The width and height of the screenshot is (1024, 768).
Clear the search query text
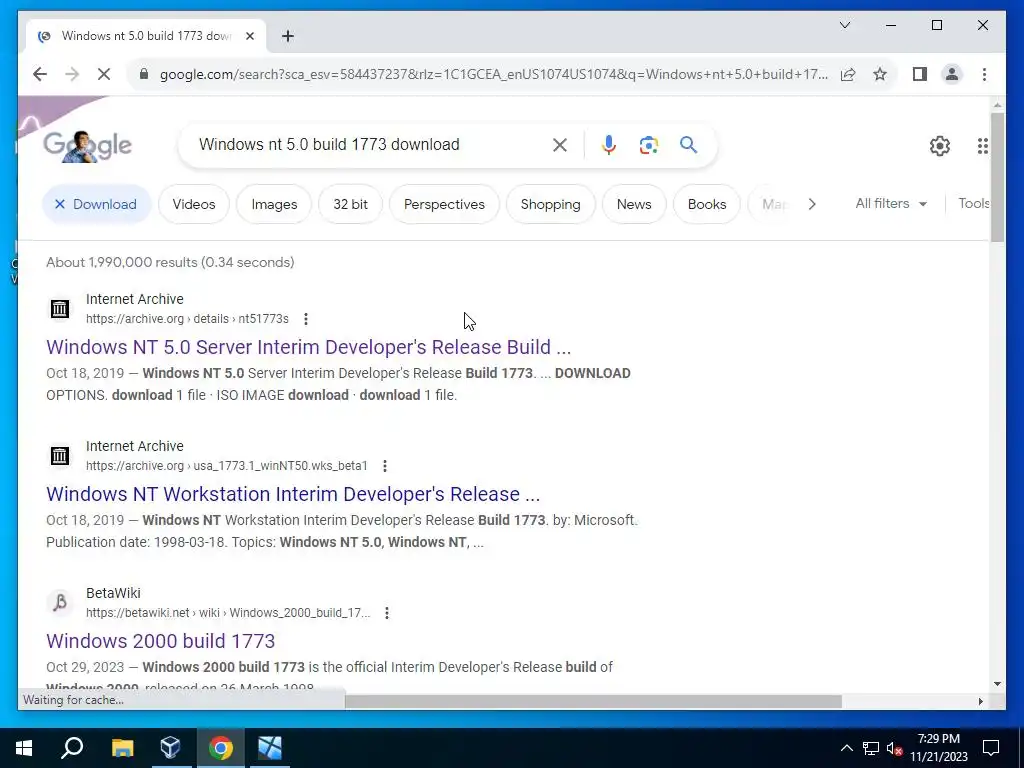[560, 145]
